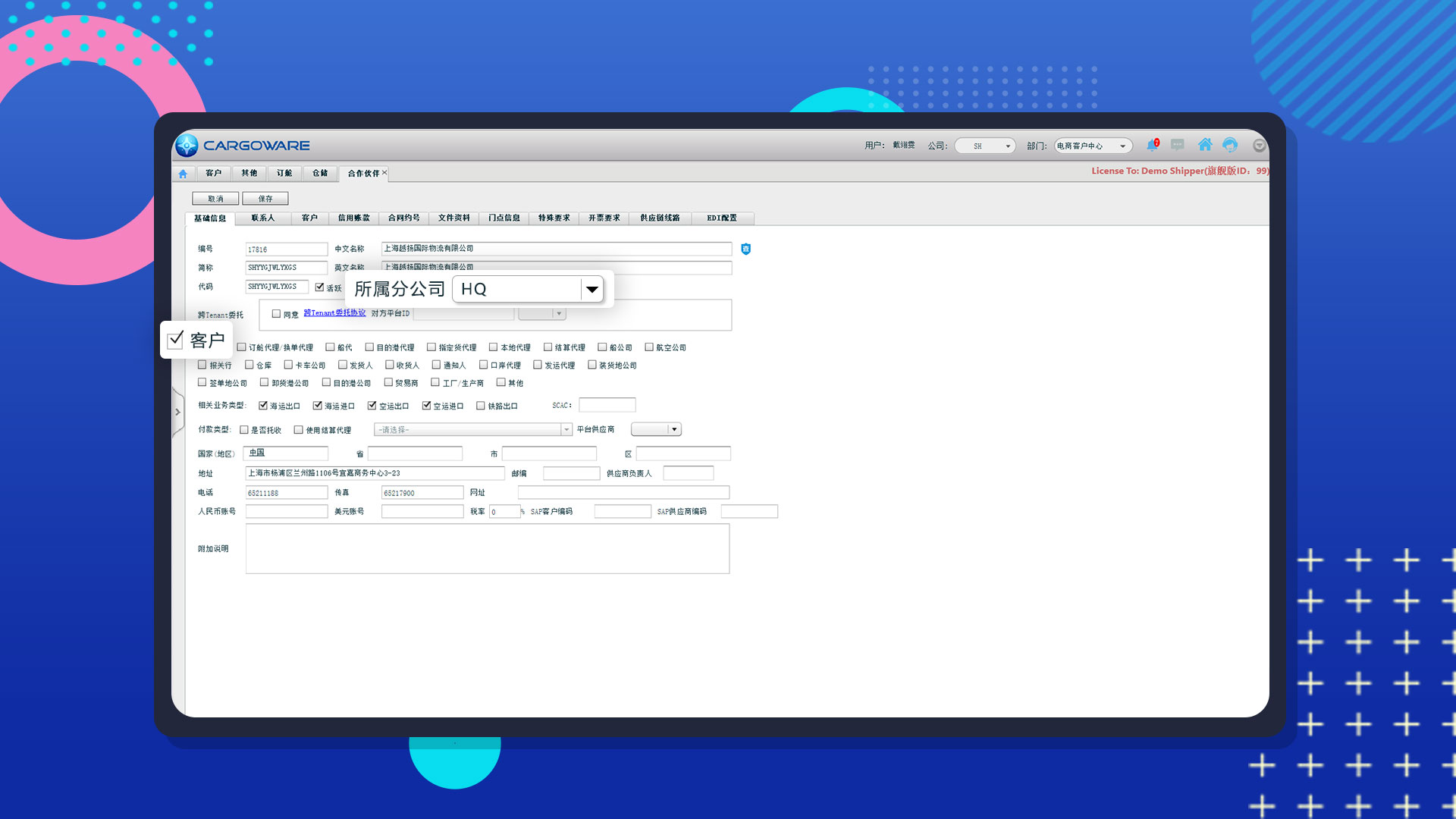The width and height of the screenshot is (1456, 819).
Task: Check the 结算代理 checkbox
Action: coord(548,347)
